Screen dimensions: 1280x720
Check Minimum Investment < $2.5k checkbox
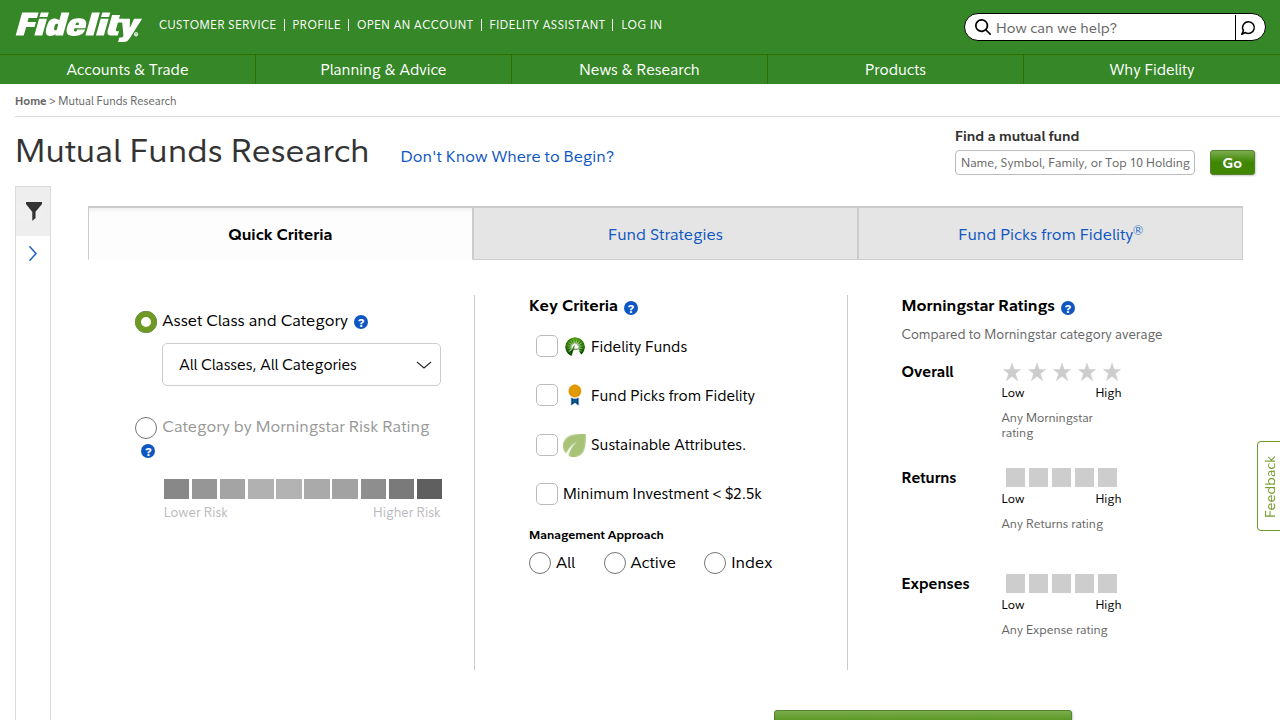point(547,494)
